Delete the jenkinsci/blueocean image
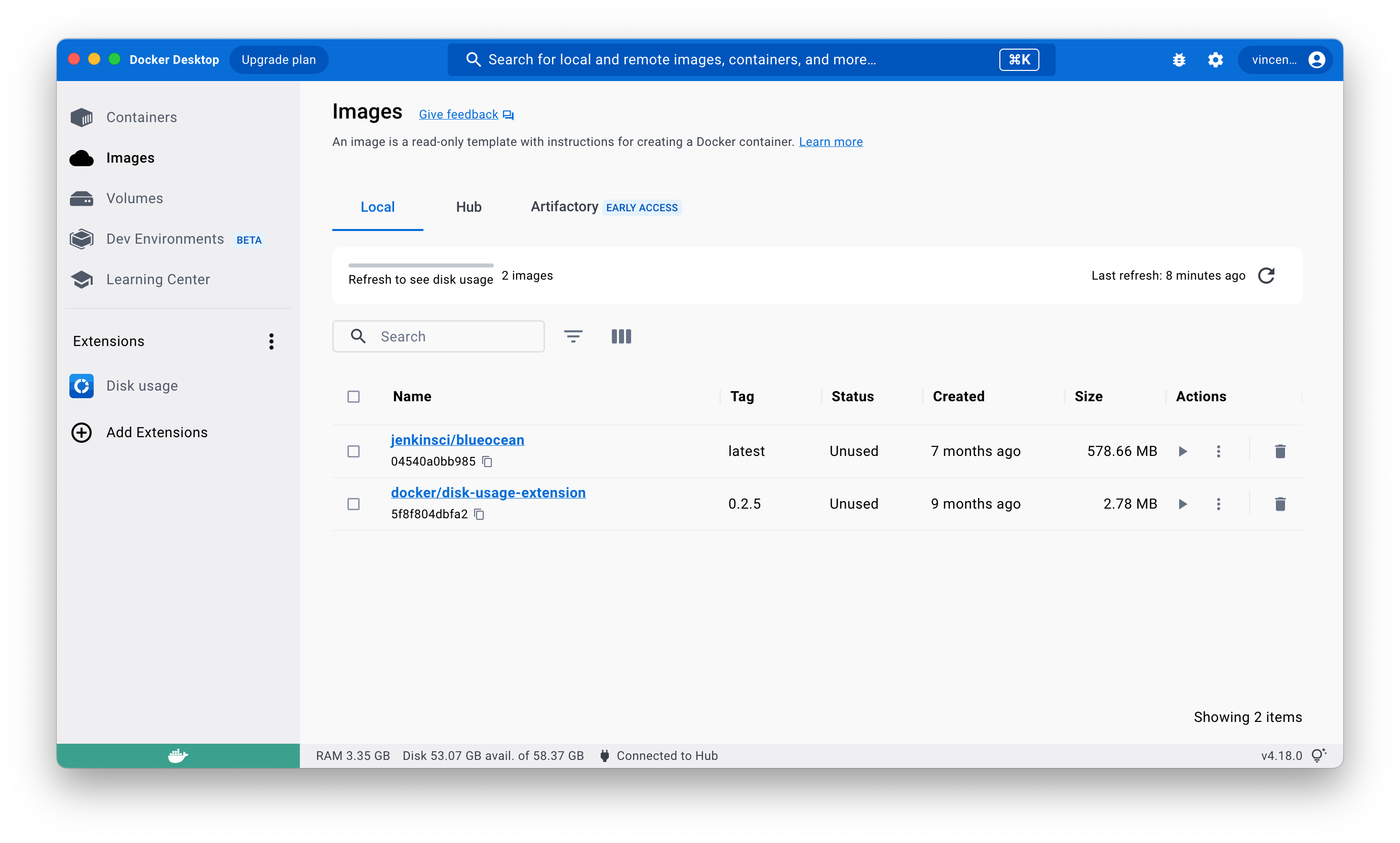This screenshot has height=843, width=1400. tap(1280, 451)
